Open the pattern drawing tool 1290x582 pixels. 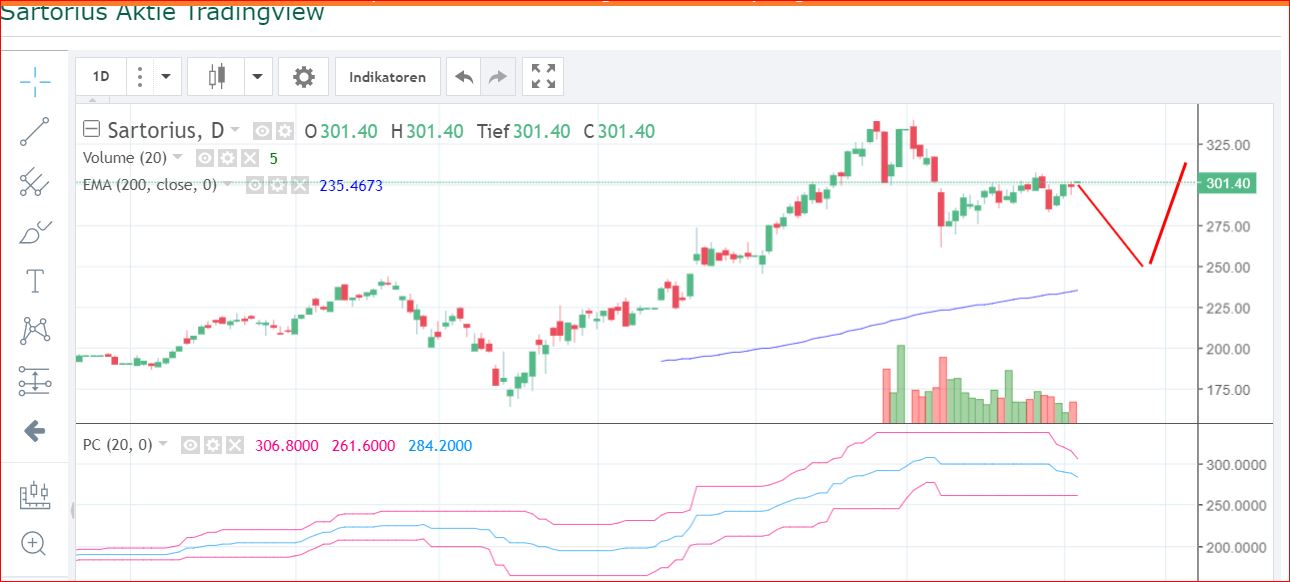point(35,330)
